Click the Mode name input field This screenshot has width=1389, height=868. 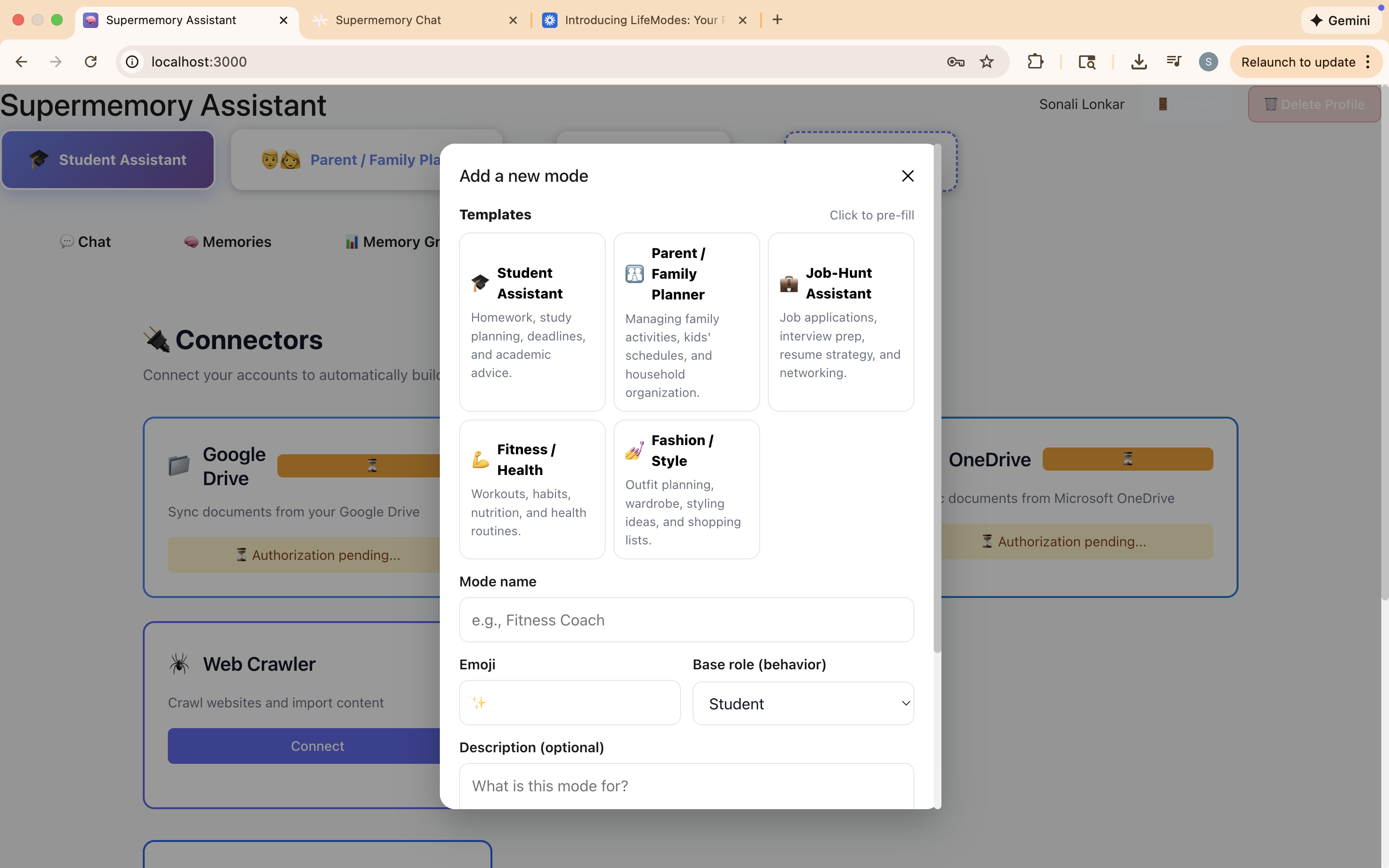686,620
